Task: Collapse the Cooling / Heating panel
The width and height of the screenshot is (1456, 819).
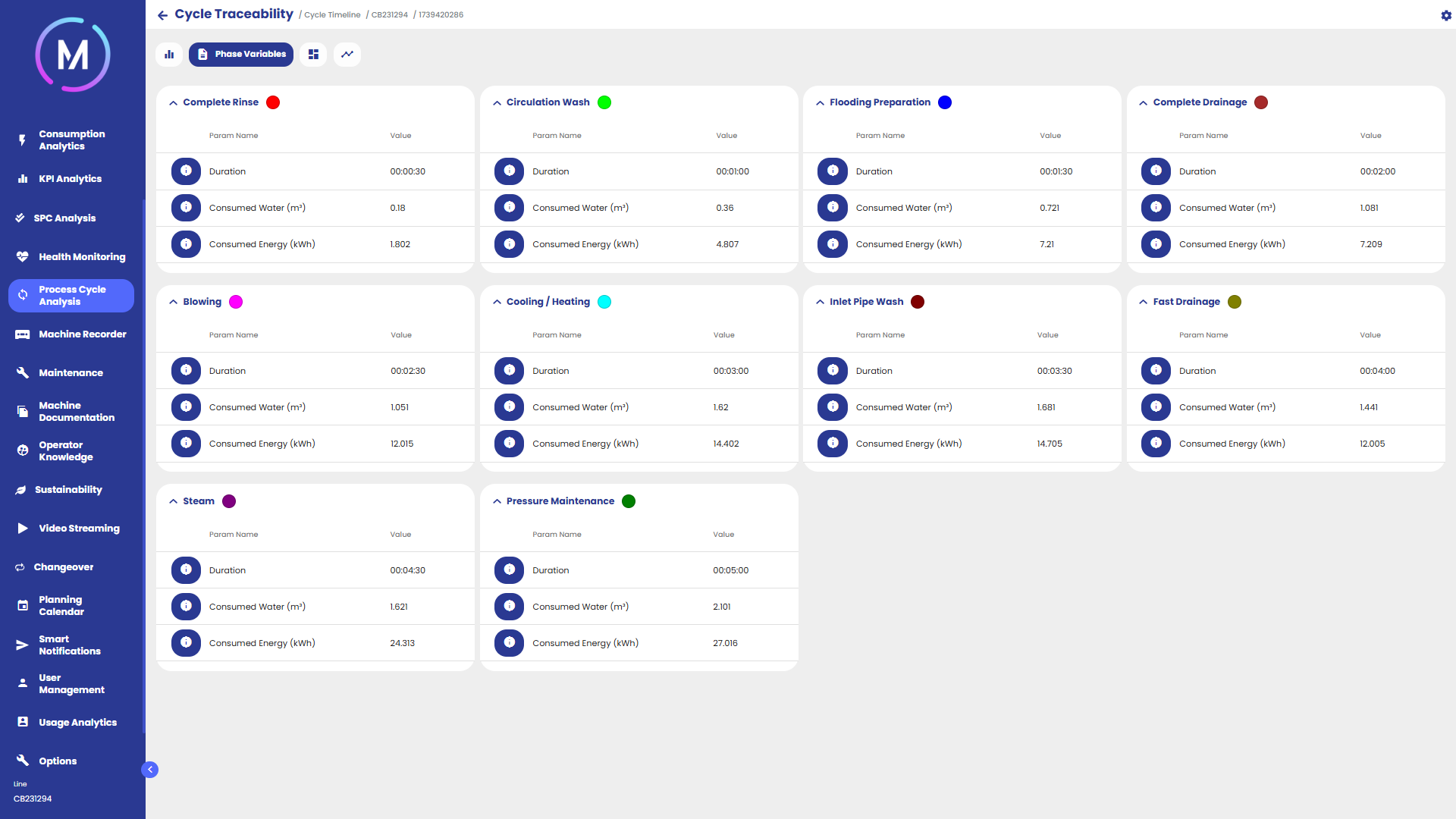Action: [497, 302]
